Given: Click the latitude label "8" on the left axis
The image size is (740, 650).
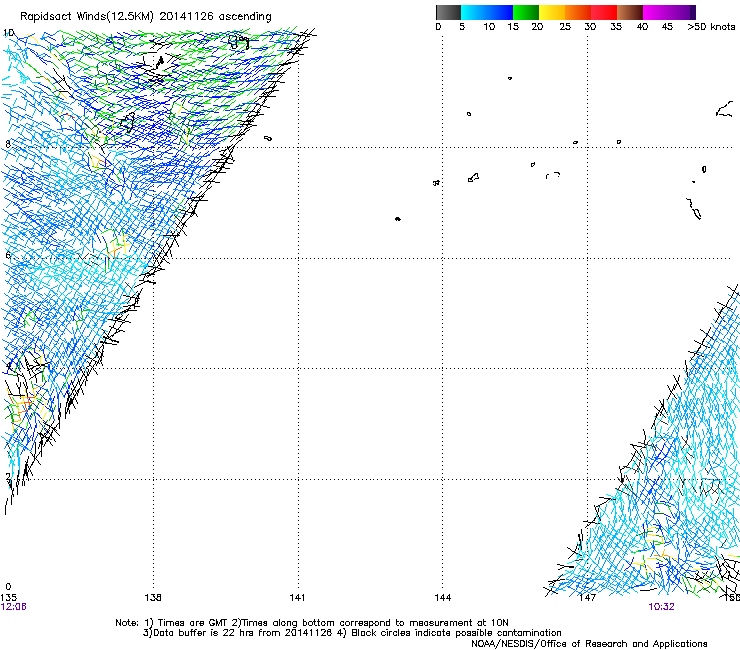Looking at the screenshot, I should [x=8, y=144].
